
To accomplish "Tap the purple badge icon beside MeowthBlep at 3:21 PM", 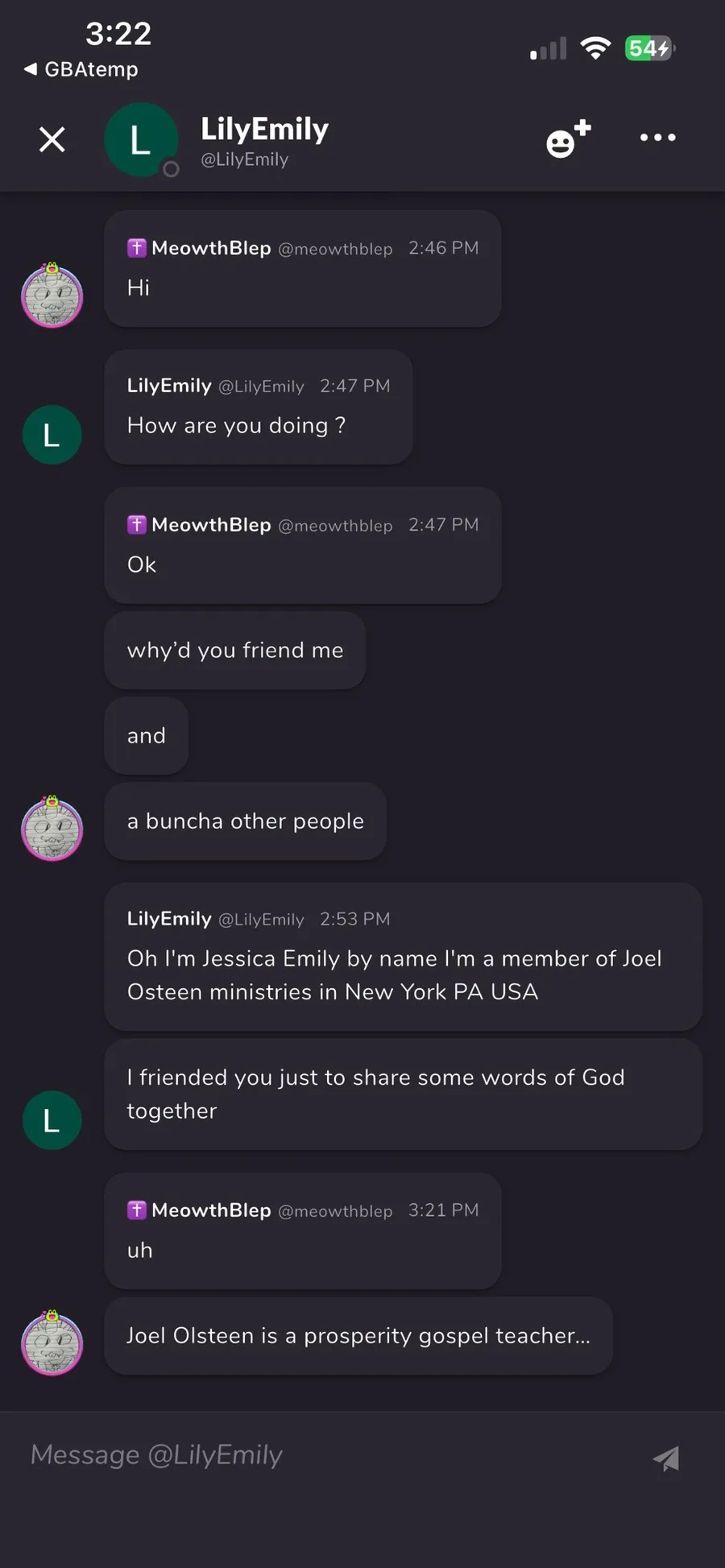I will [137, 1210].
